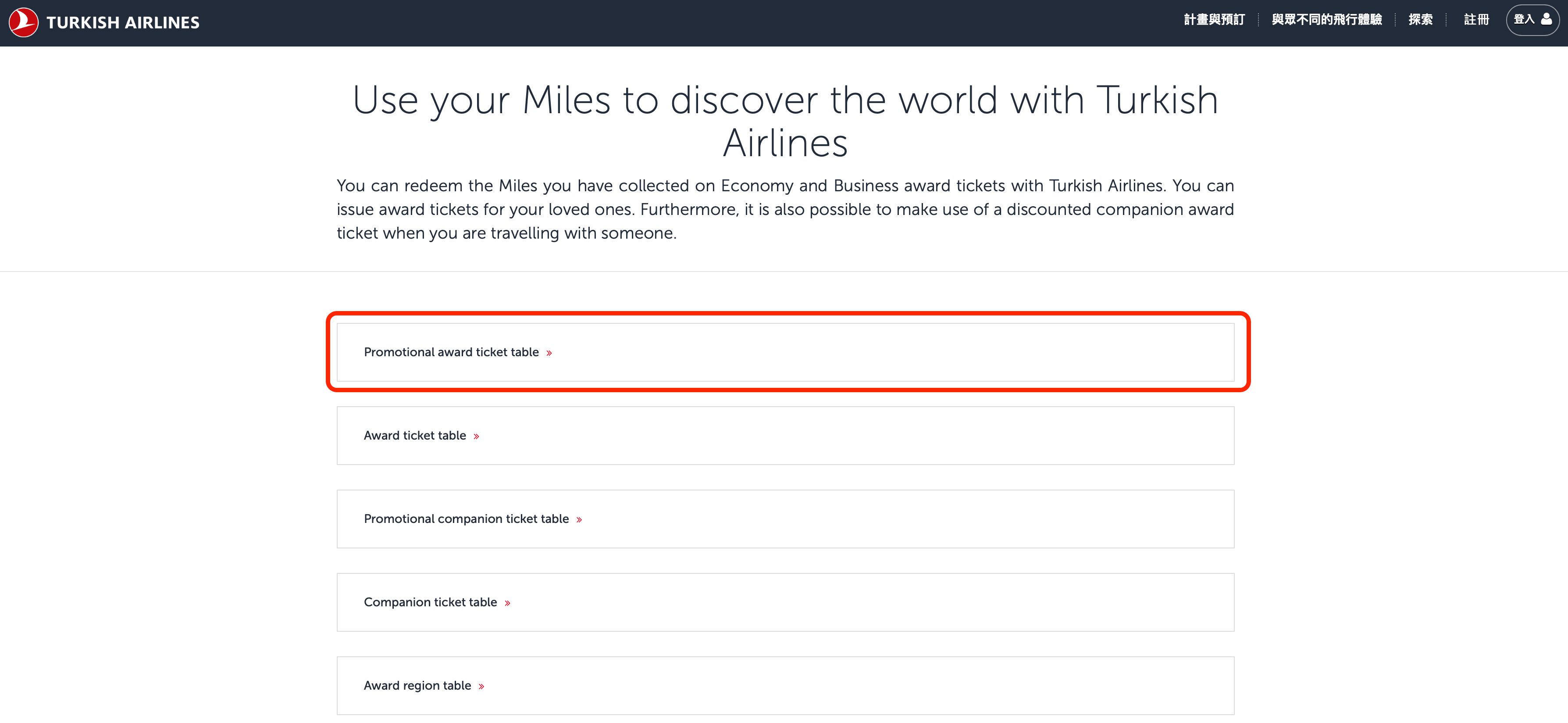Click chevron beside Promotional companion ticket table
This screenshot has height=723, width=1568.
[579, 520]
